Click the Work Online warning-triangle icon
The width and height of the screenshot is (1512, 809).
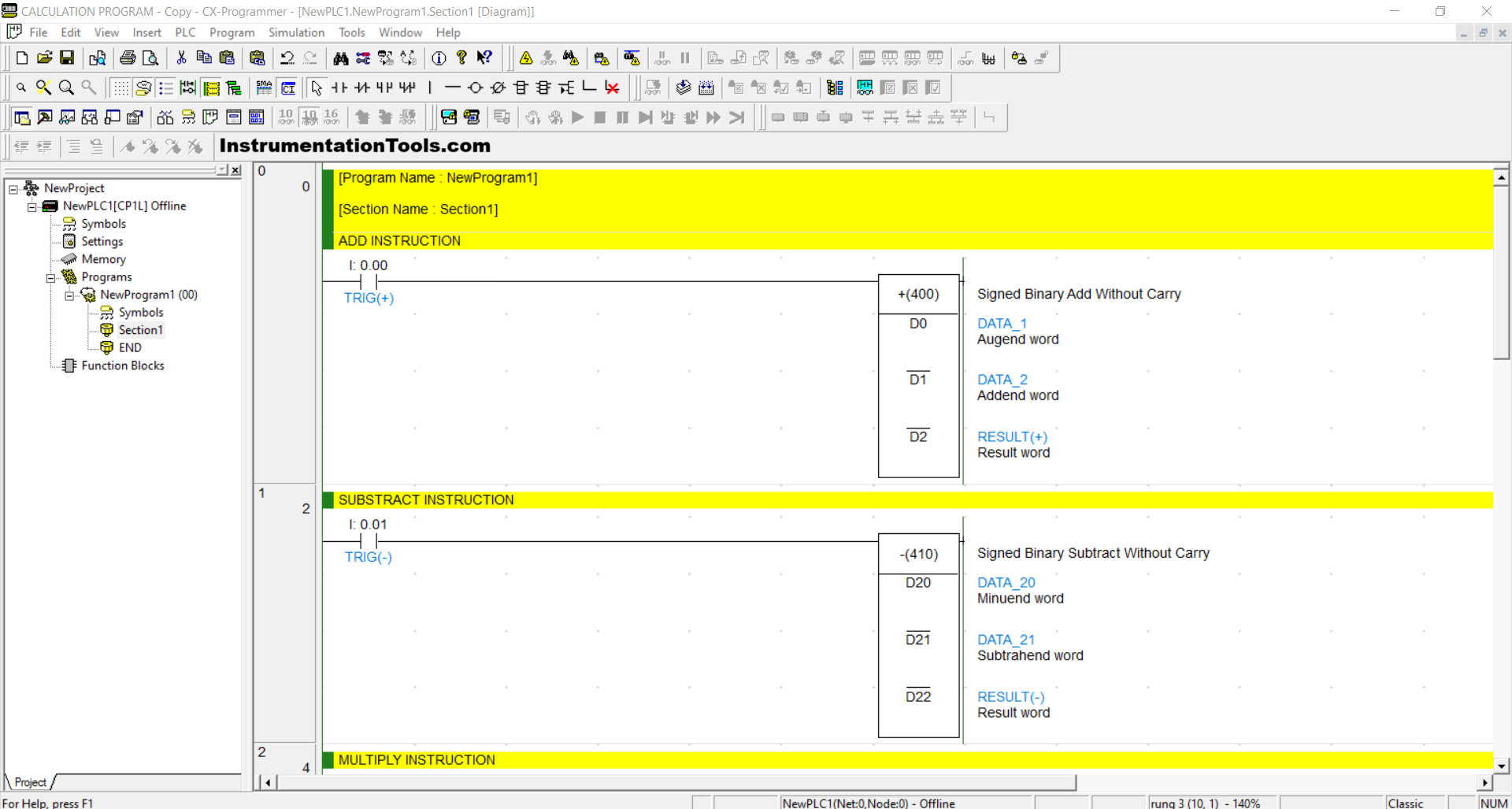pyautogui.click(x=526, y=58)
